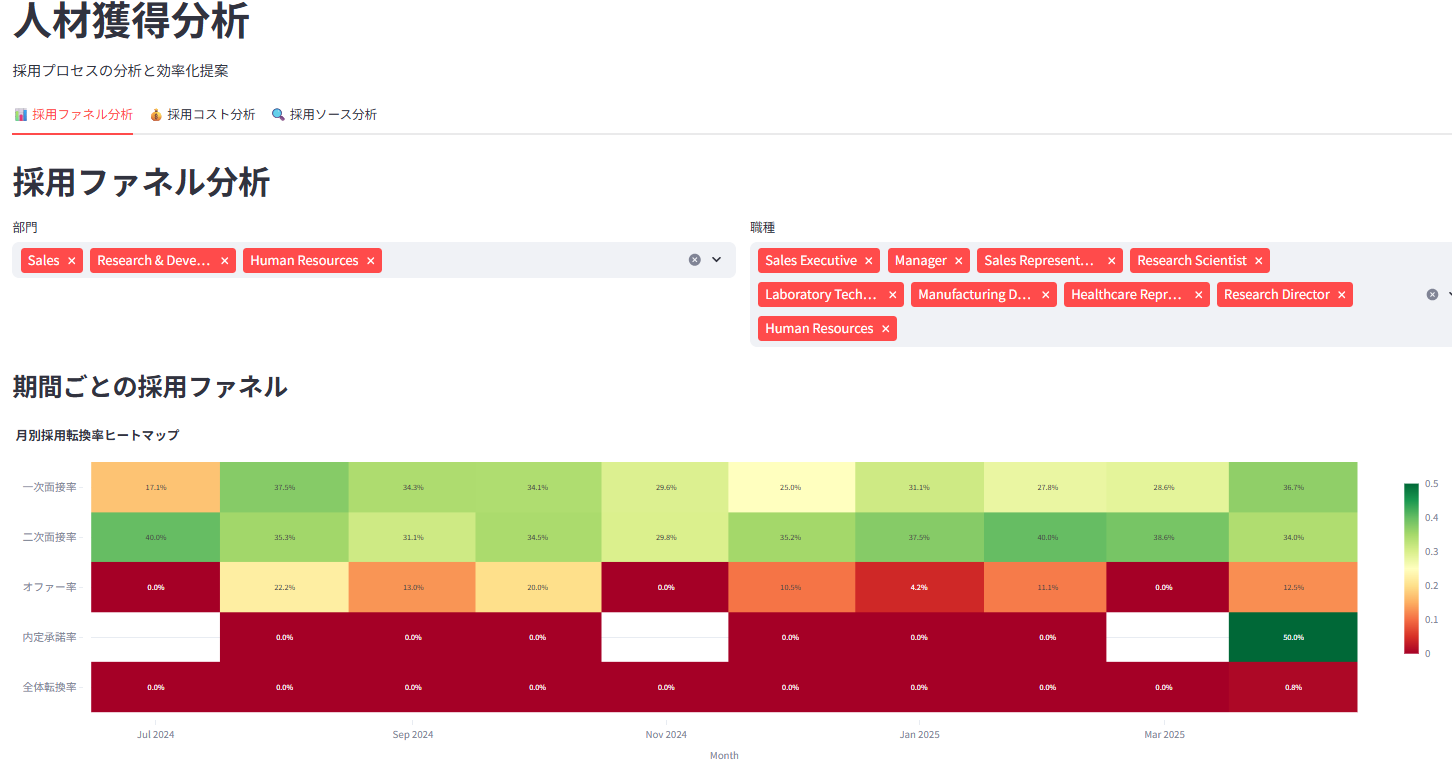Click the 22.2% offer rate cell

pyautogui.click(x=284, y=587)
